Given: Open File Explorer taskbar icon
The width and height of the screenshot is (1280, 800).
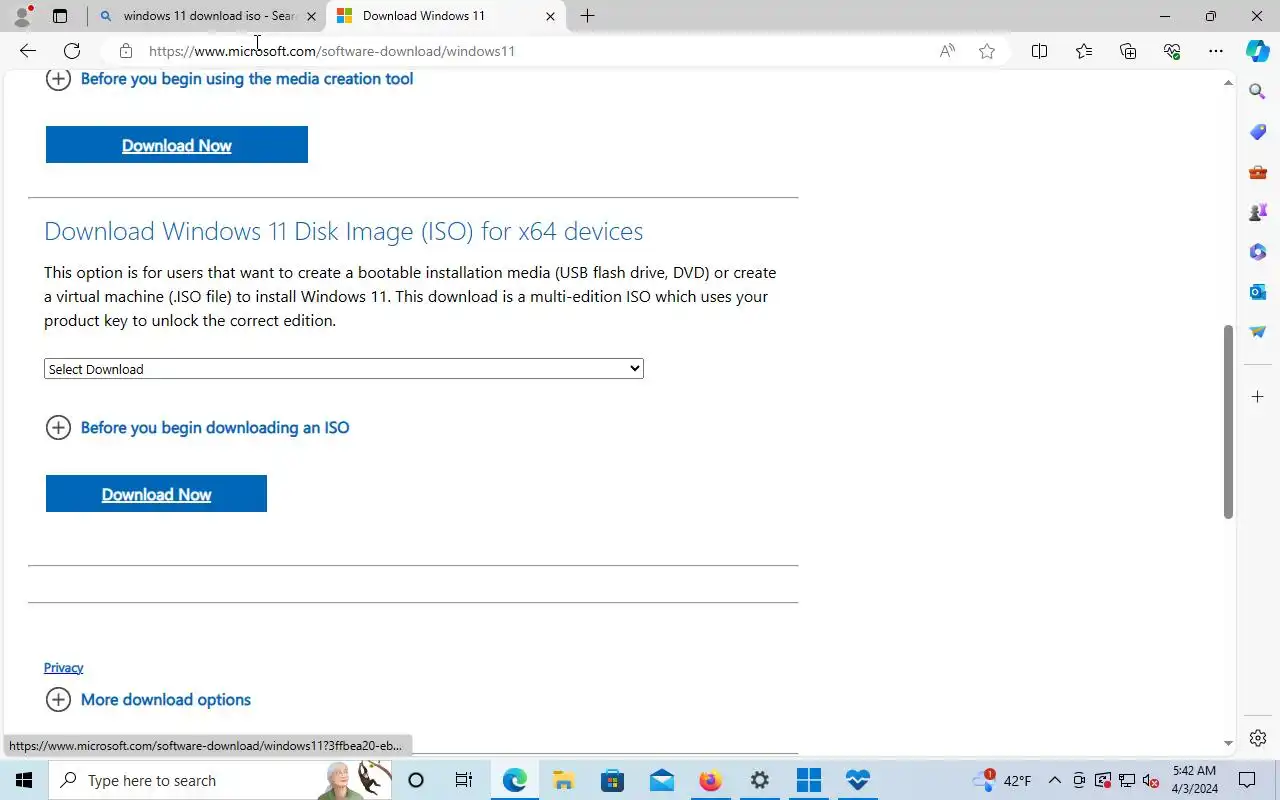Looking at the screenshot, I should coord(563,780).
